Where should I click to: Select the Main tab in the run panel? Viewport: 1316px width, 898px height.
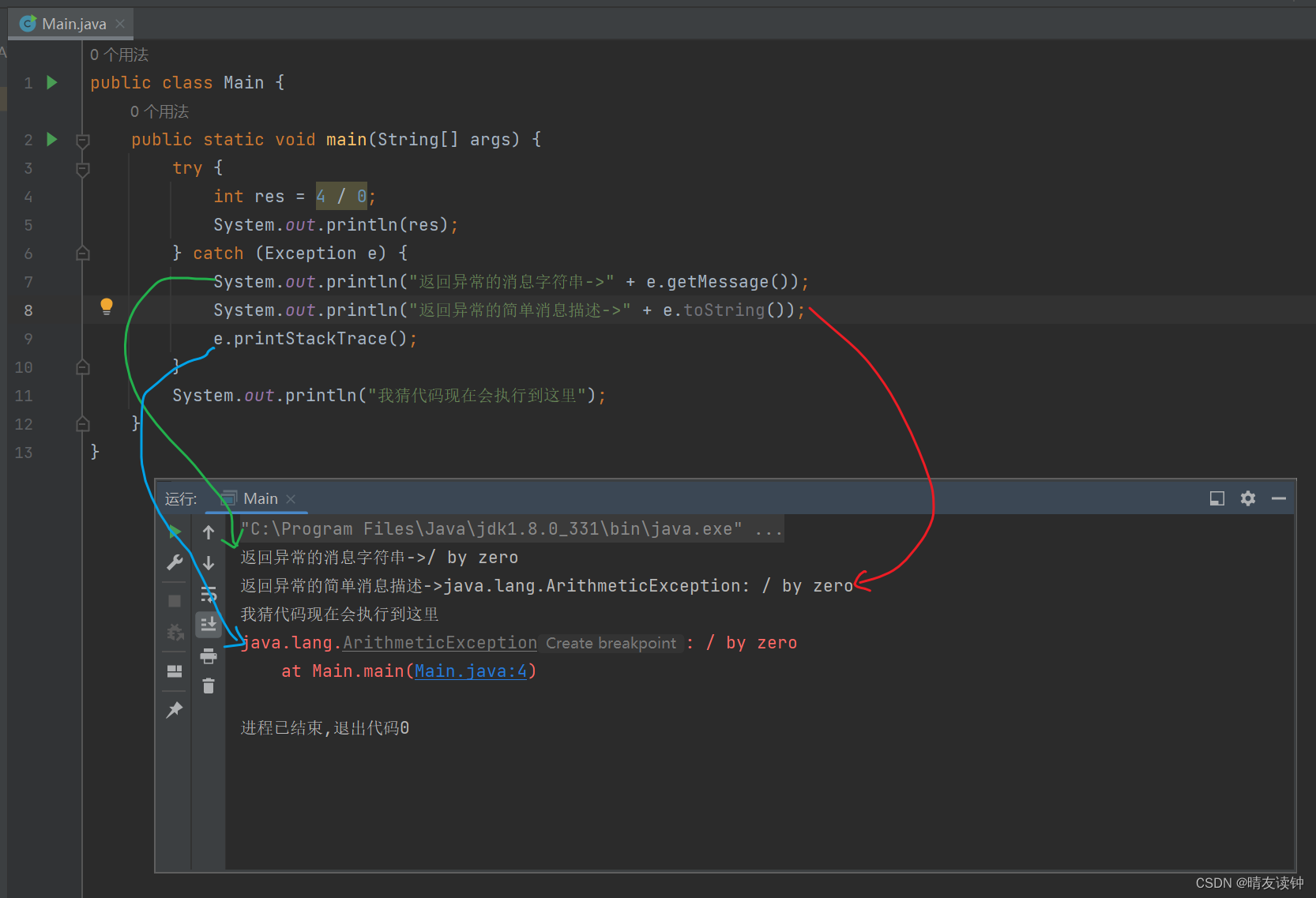(261, 498)
